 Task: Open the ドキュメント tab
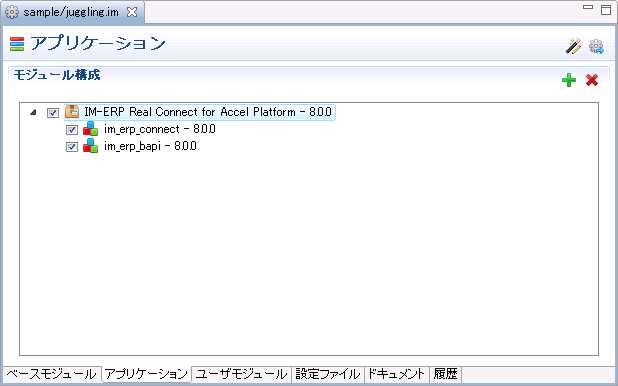coord(396,374)
